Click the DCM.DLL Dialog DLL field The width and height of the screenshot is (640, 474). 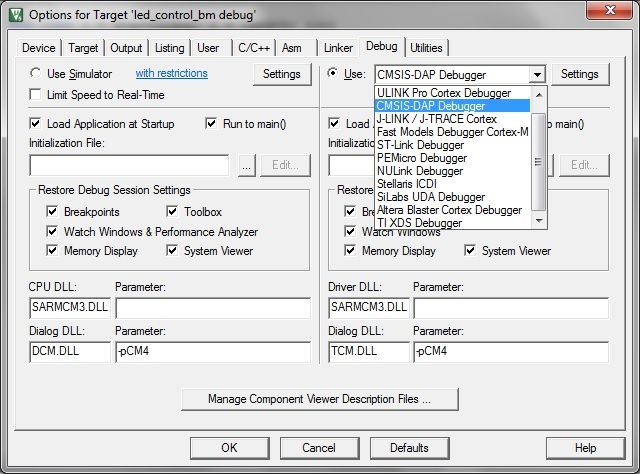70,352
